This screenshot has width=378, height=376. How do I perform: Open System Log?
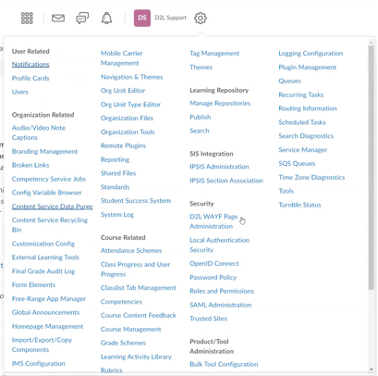point(117,214)
